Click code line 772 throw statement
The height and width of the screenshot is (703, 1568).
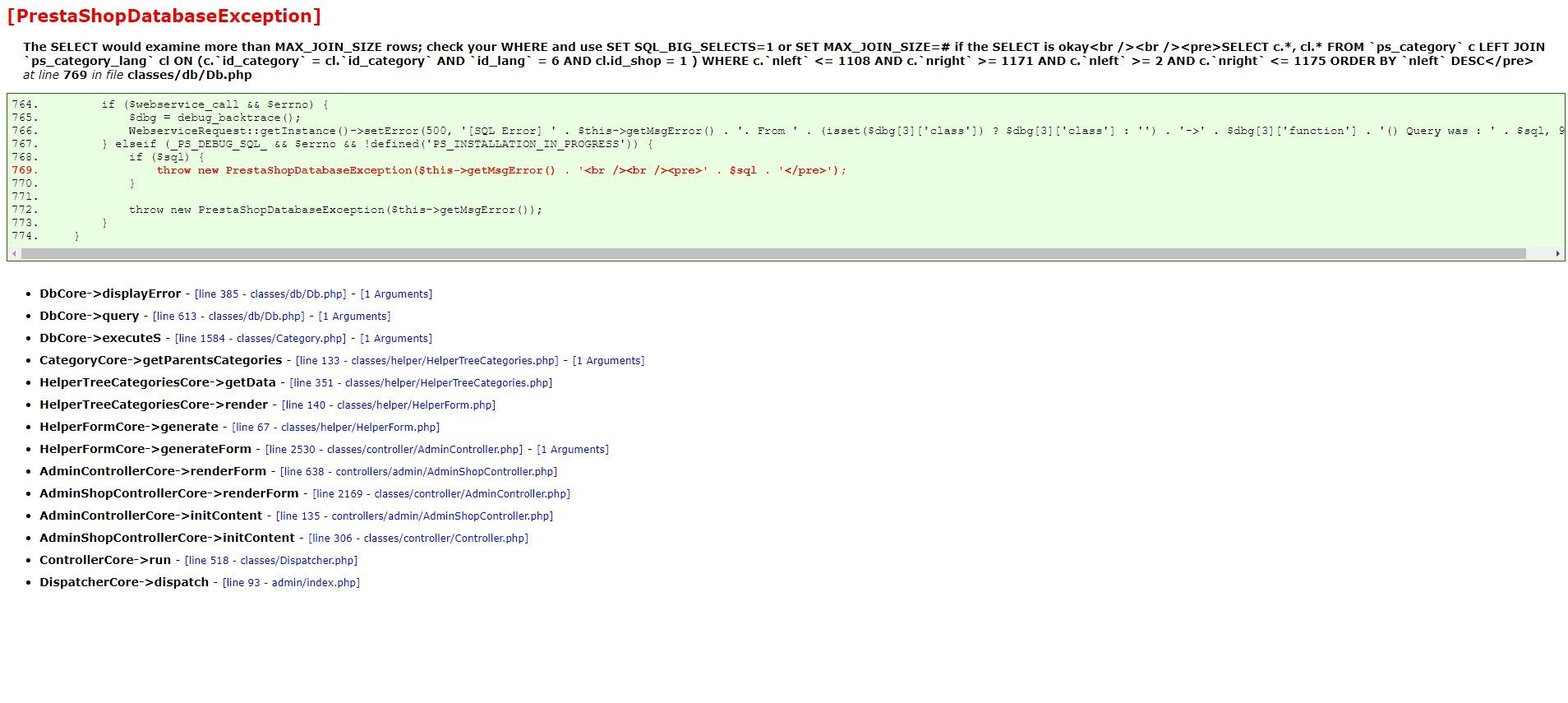335,210
